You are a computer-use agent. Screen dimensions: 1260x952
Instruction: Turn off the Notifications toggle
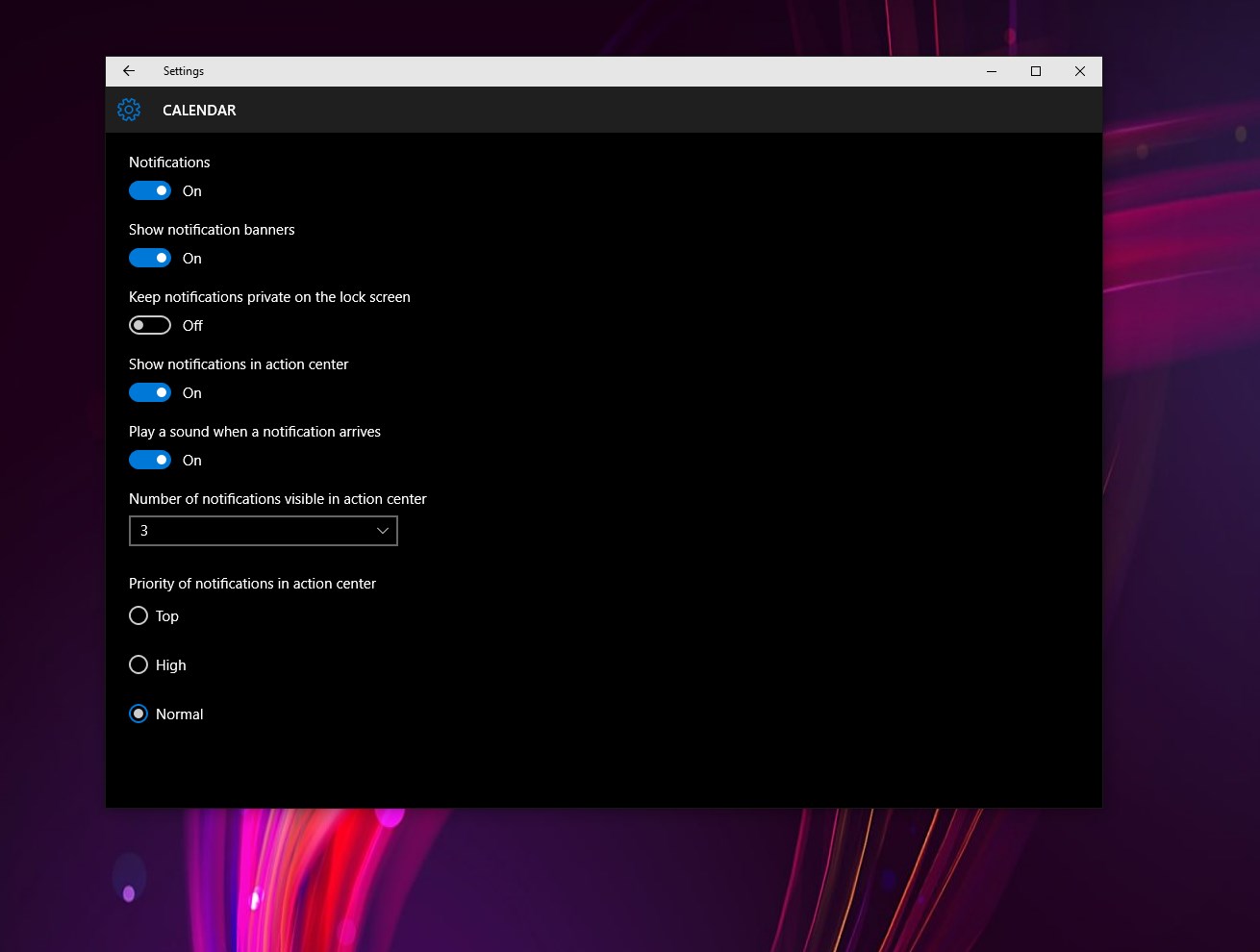[x=150, y=190]
